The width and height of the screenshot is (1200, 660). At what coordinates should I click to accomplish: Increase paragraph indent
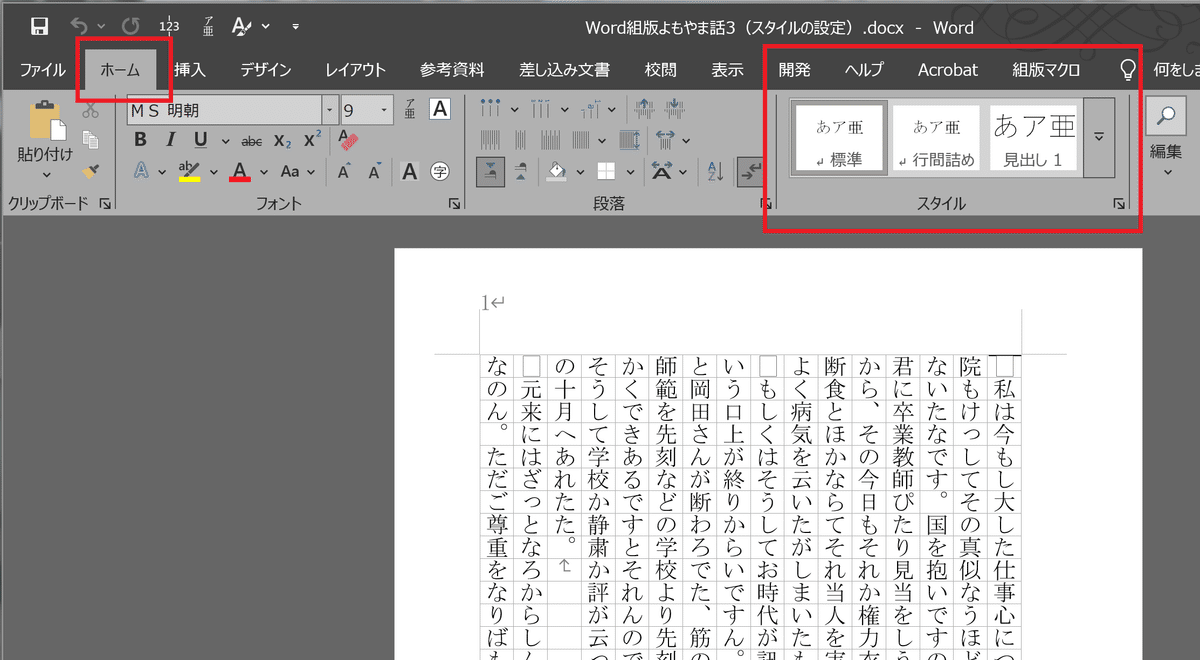tap(675, 108)
